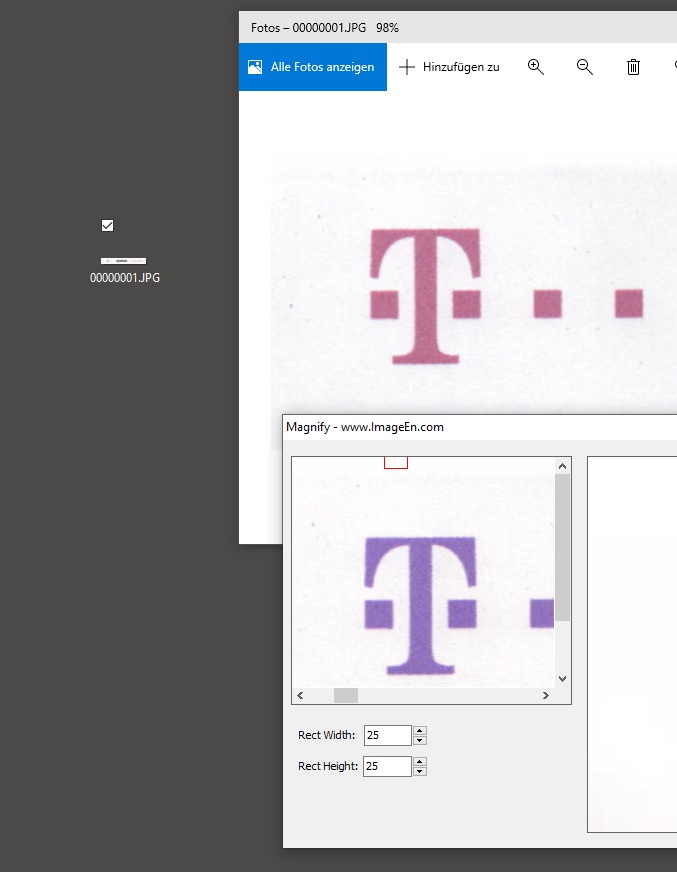This screenshot has height=872, width=677.
Task: Click the Fotos – 00000001.JPG window title
Action: point(325,28)
